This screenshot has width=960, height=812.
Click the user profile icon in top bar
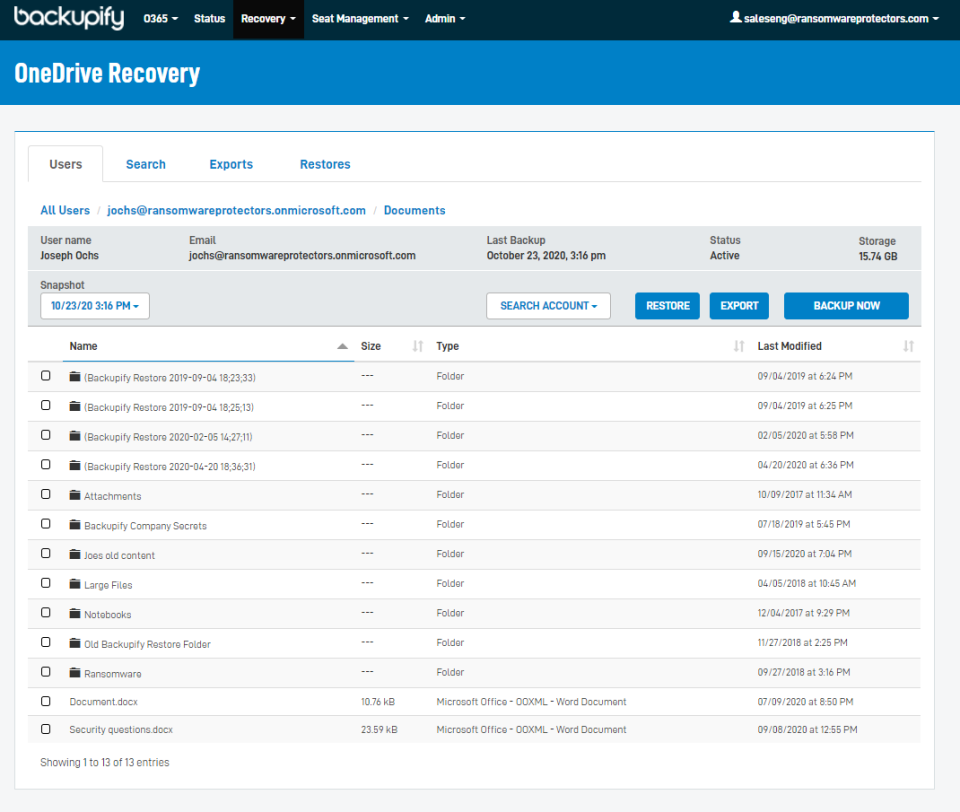point(734,18)
